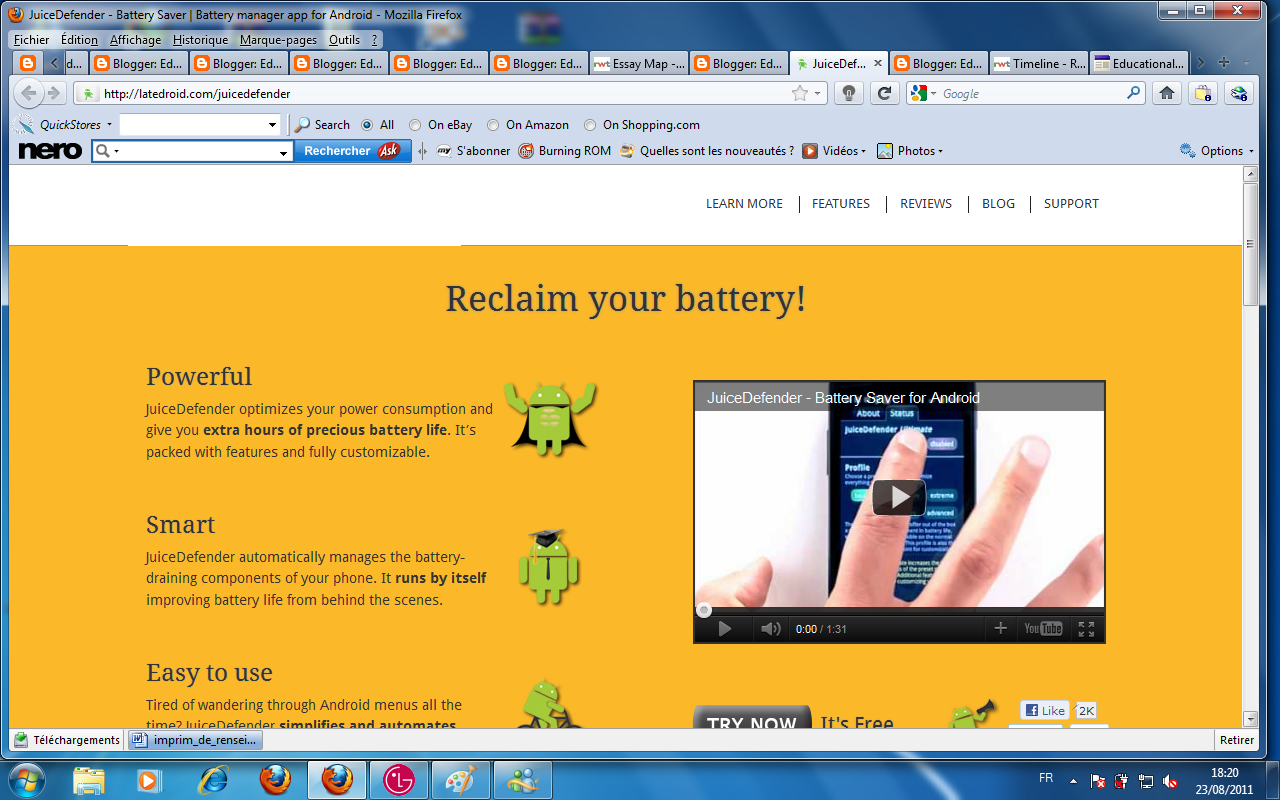
Task: Switch to the Educational tab
Action: (1139, 63)
